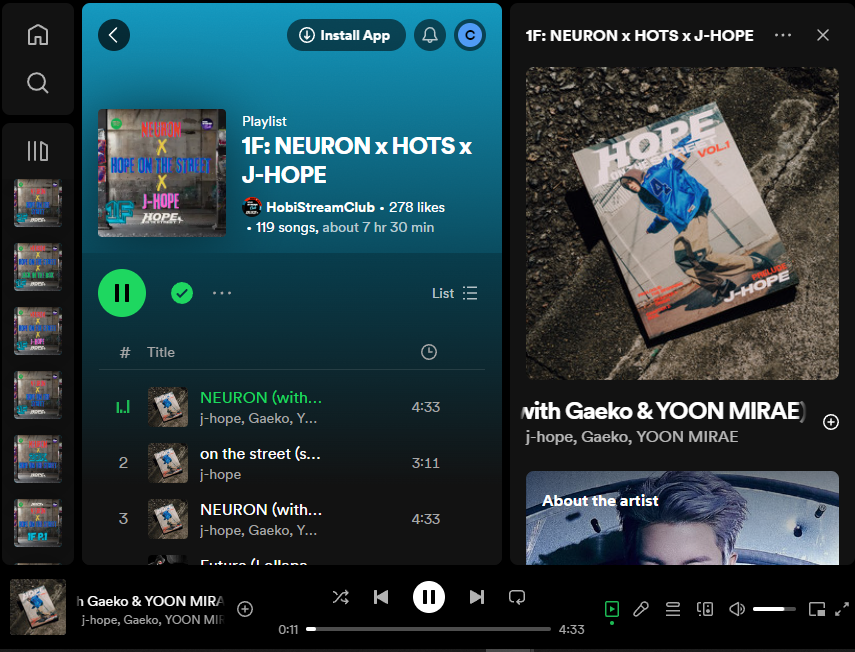Click side panel title 1F: NEURON x HOTS
855x652 pixels.
coord(640,35)
